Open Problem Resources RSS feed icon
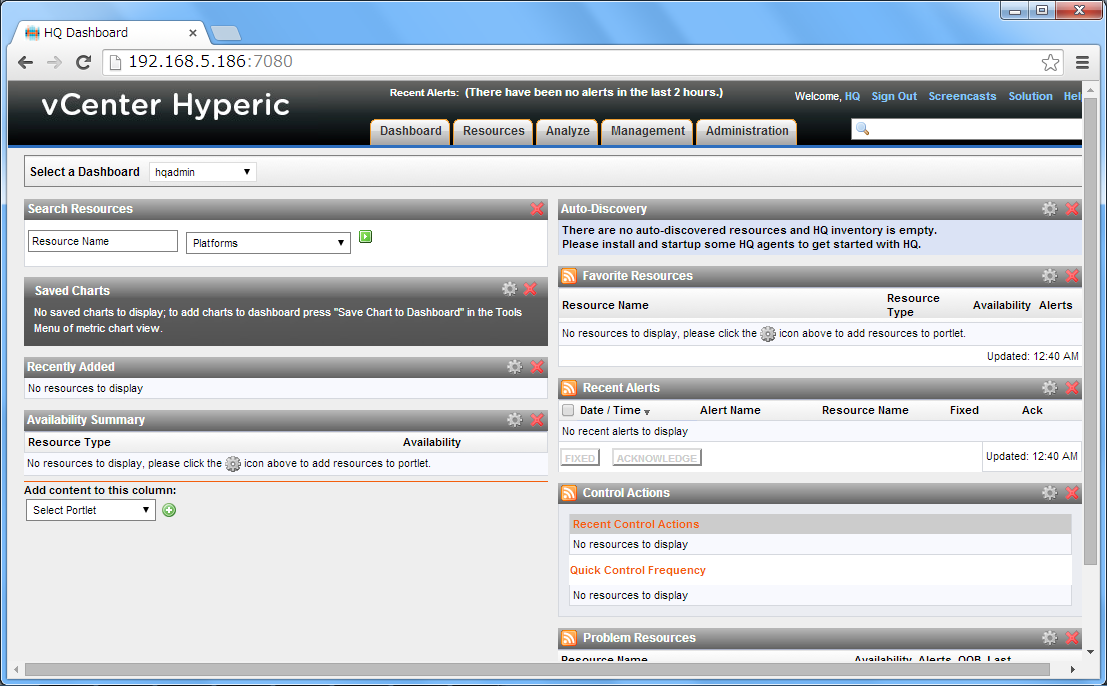Image resolution: width=1107 pixels, height=686 pixels. [x=569, y=638]
